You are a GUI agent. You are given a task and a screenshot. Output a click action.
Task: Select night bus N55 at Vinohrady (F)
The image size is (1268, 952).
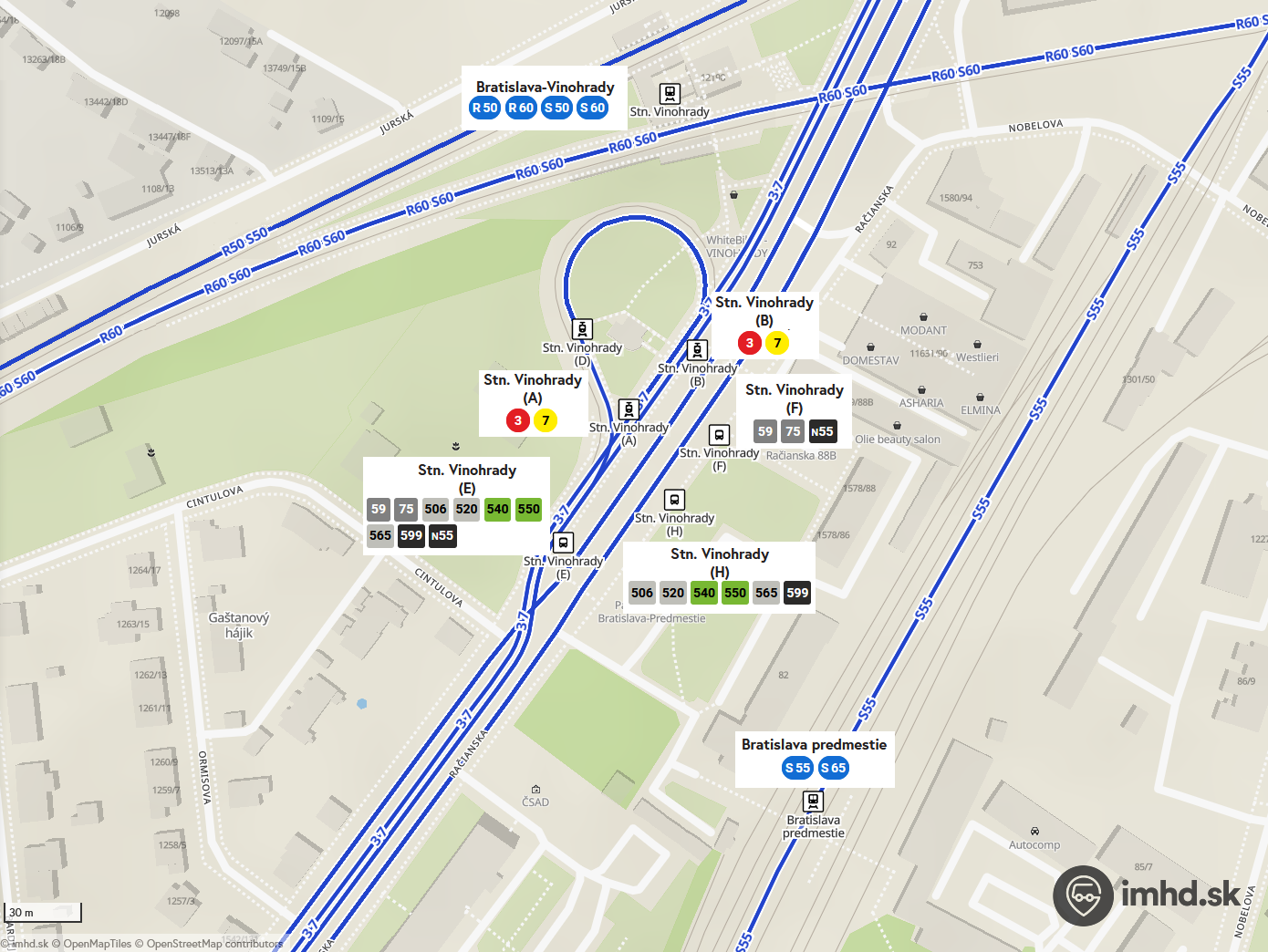click(x=823, y=431)
